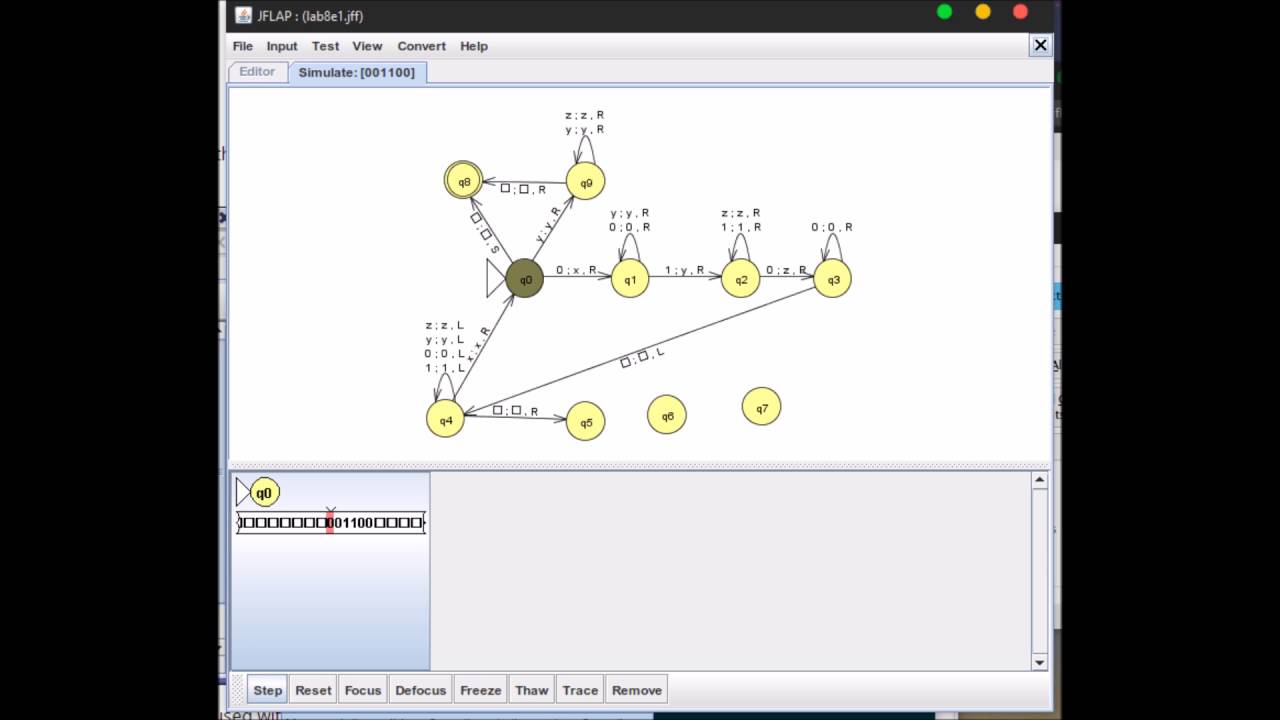This screenshot has height=720, width=1280.
Task: Select state q4 in the diagram
Action: (445, 419)
